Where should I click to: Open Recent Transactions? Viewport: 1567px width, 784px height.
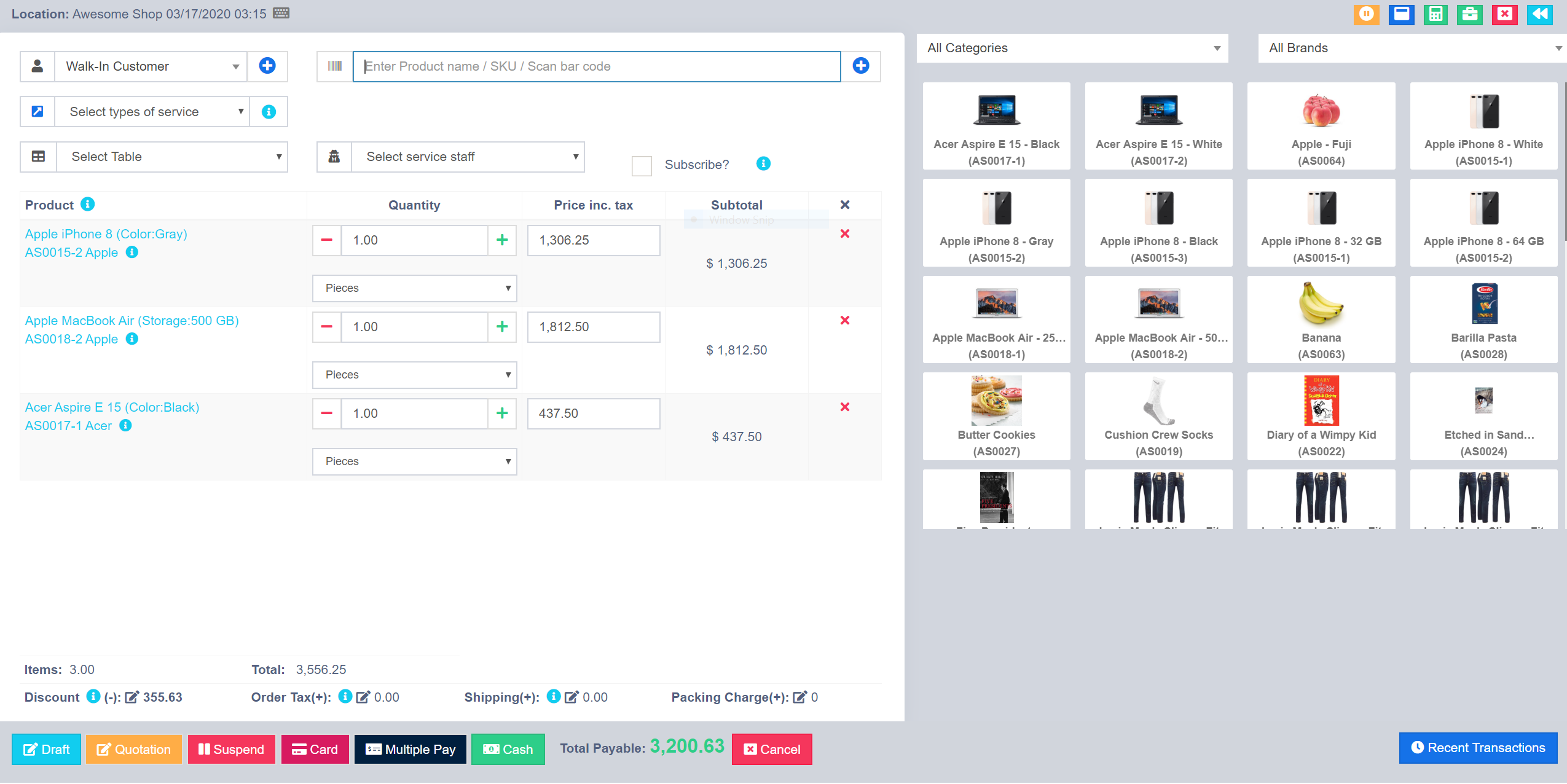click(x=1479, y=748)
